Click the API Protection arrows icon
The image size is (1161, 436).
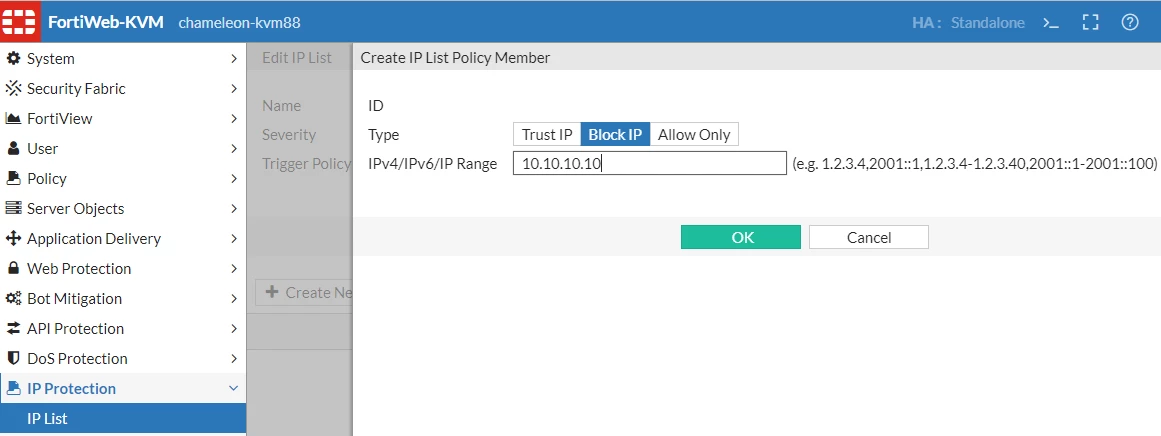pyautogui.click(x=13, y=329)
